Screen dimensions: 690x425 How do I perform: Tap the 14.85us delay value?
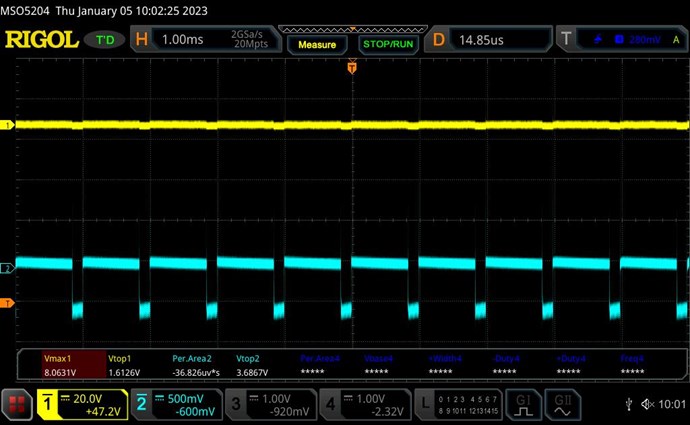click(481, 40)
